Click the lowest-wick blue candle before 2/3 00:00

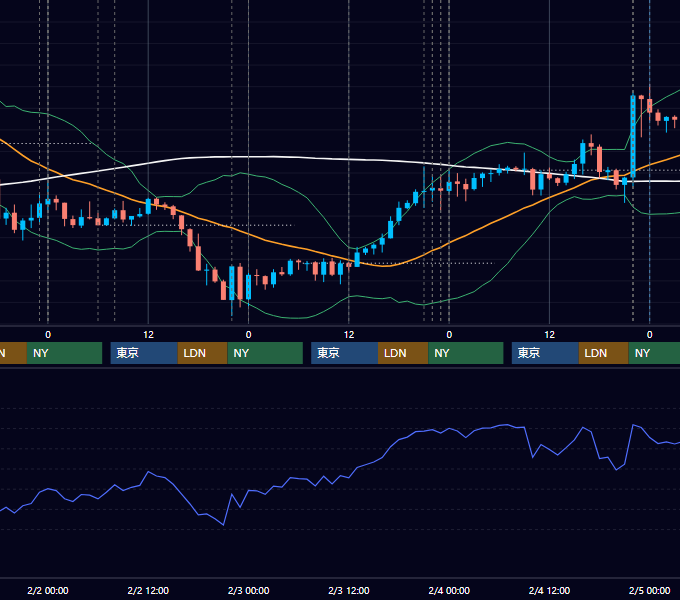[232, 283]
